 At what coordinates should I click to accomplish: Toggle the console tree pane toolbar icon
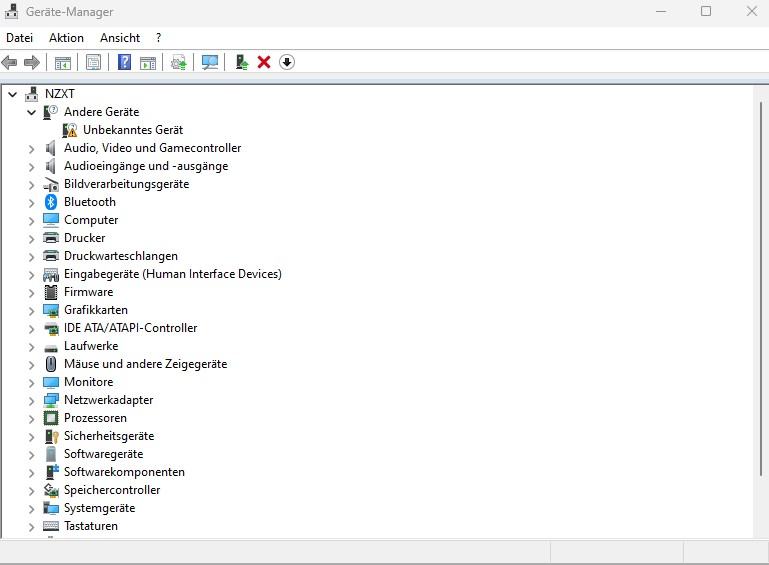(x=63, y=62)
